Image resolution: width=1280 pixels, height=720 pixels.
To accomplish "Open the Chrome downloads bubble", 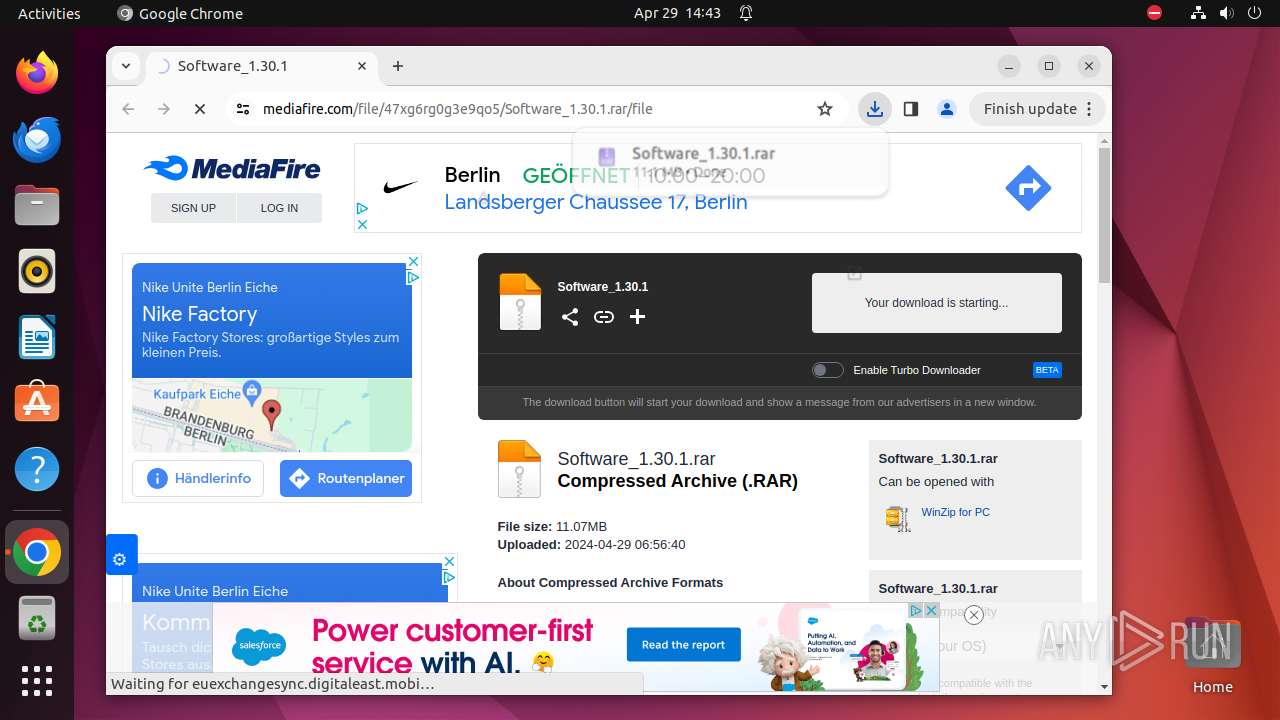I will point(875,109).
